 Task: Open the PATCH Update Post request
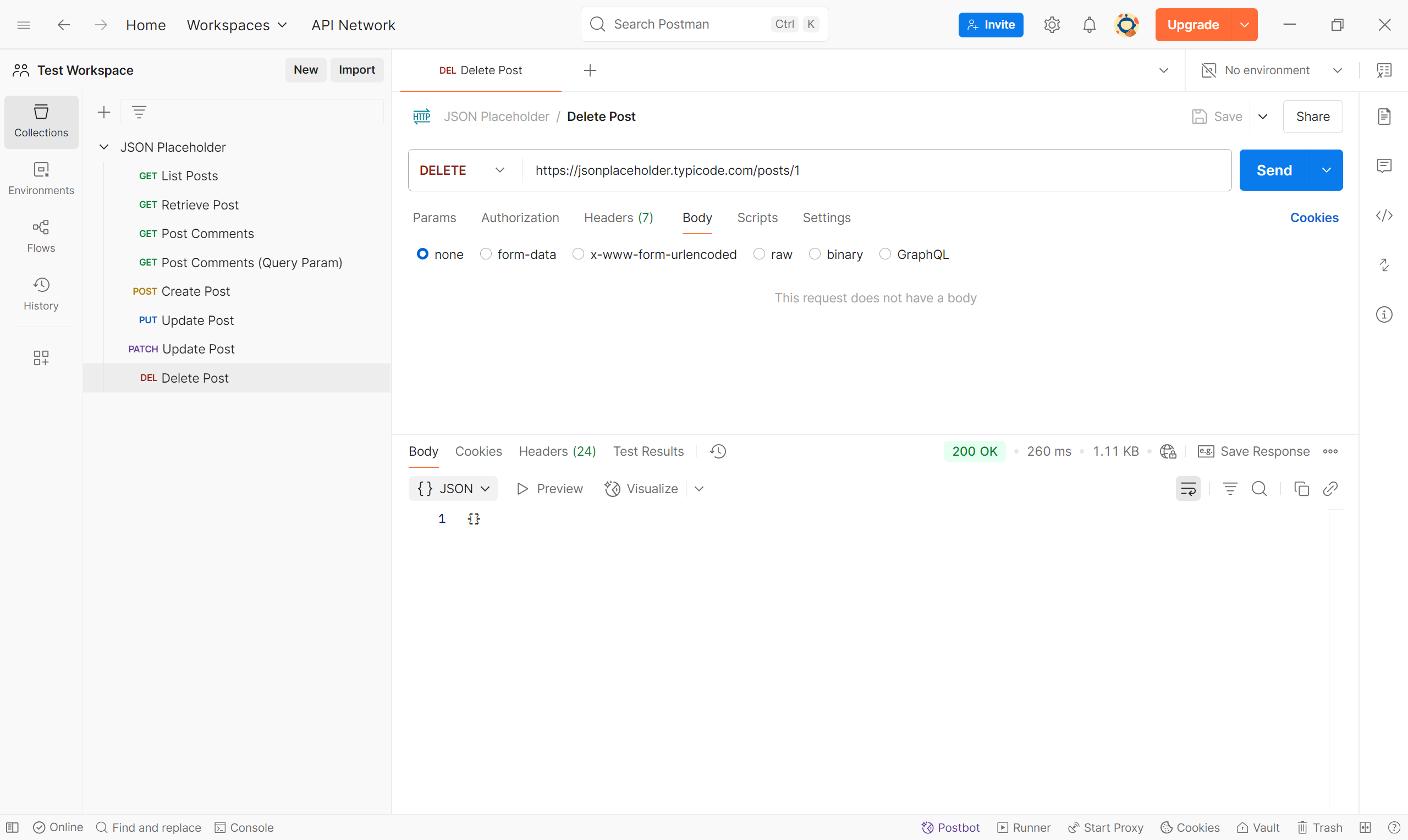237,349
